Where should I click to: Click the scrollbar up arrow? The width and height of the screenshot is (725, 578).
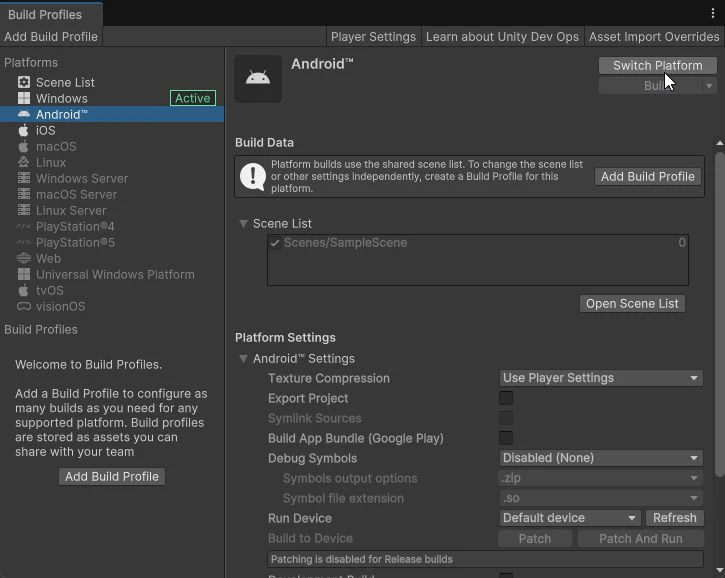coord(719,143)
